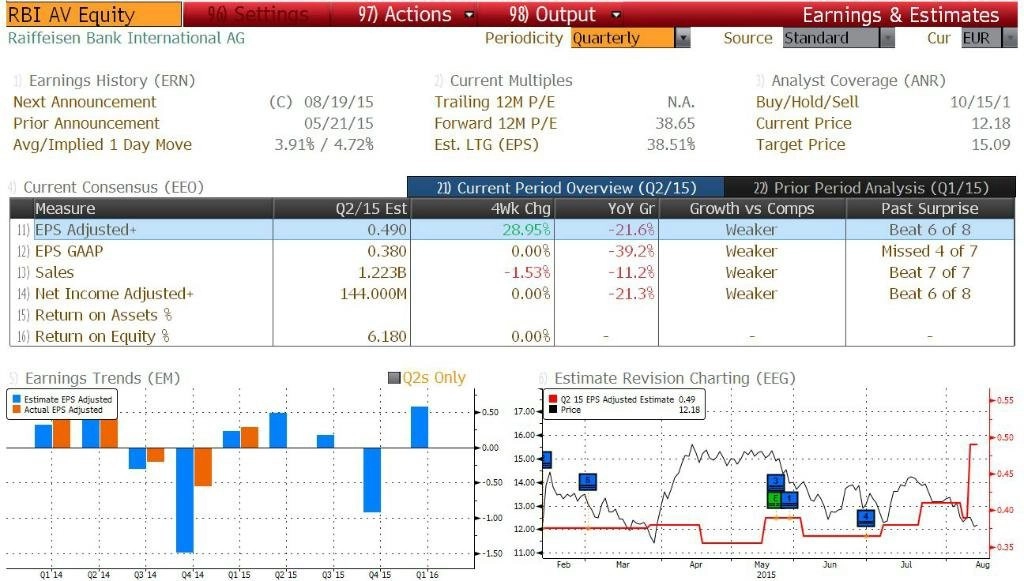Click Next Announcement date 08/19/15
Image resolution: width=1024 pixels, height=581 pixels.
pos(338,102)
